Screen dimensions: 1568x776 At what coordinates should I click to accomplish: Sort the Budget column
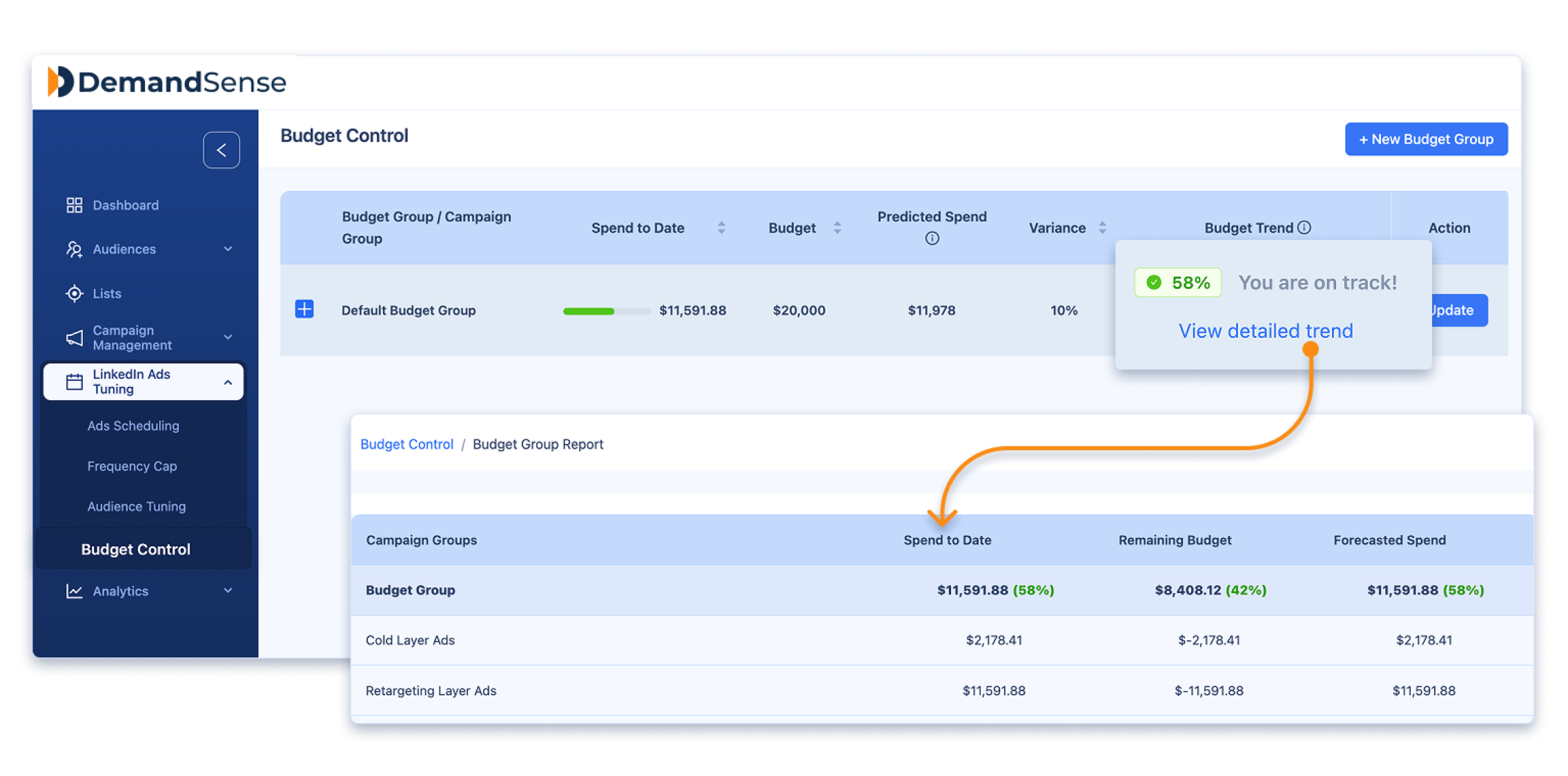point(837,228)
